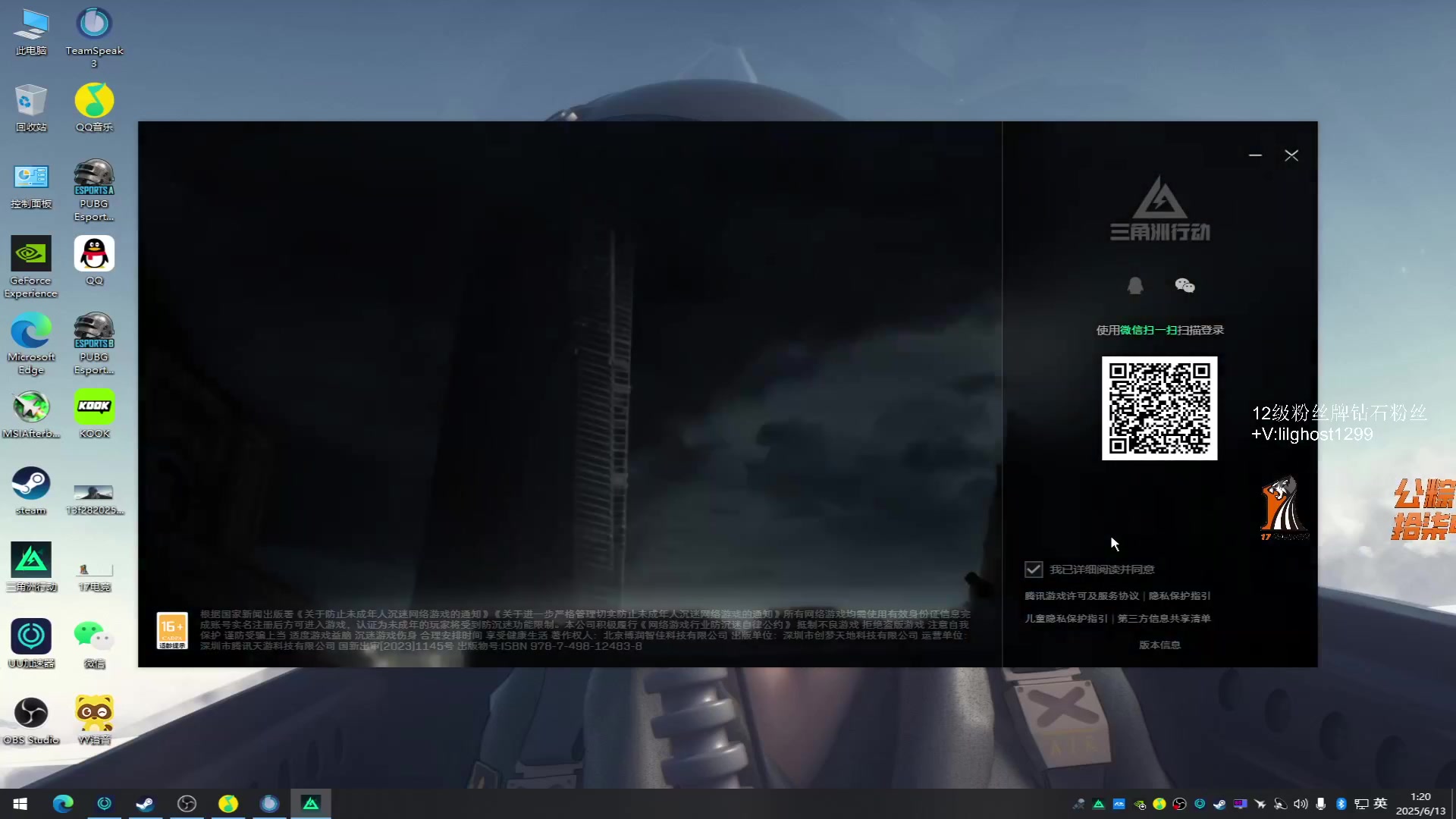Viewport: 1456px width, 819px height.
Task: Select the QQ login icon in launcher
Action: coord(1134,285)
